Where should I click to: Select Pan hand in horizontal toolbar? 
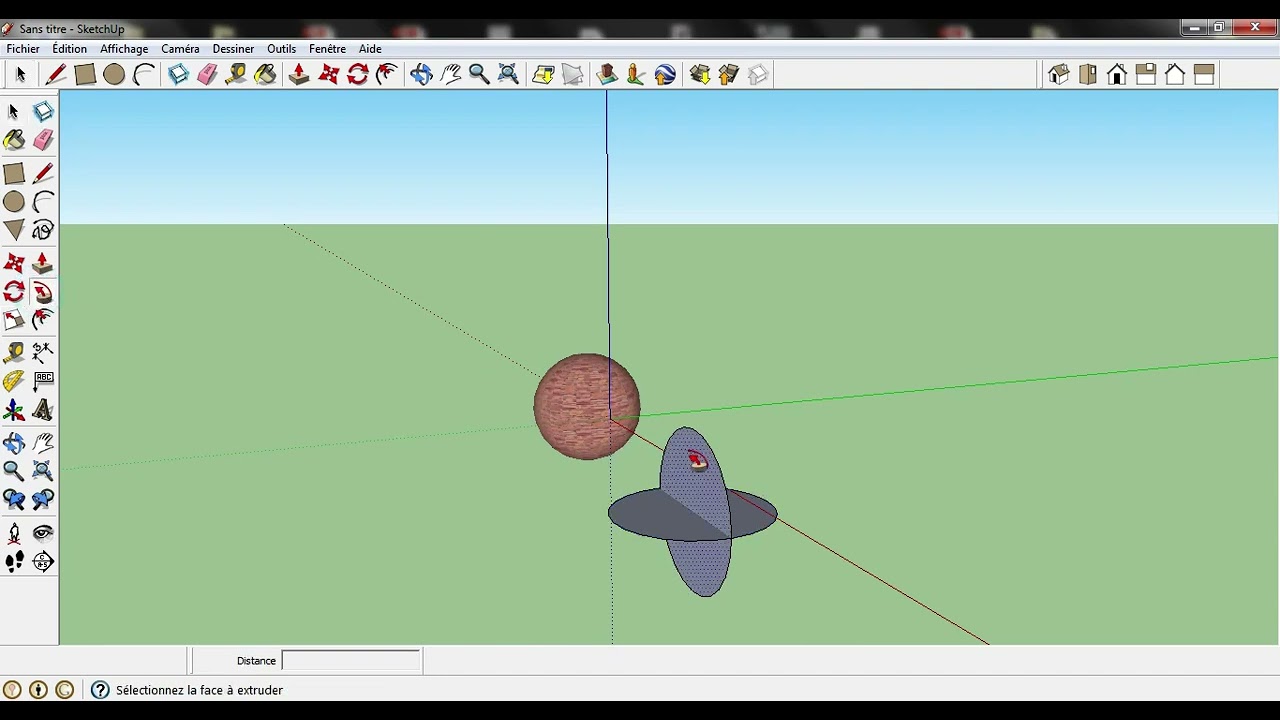[x=450, y=74]
